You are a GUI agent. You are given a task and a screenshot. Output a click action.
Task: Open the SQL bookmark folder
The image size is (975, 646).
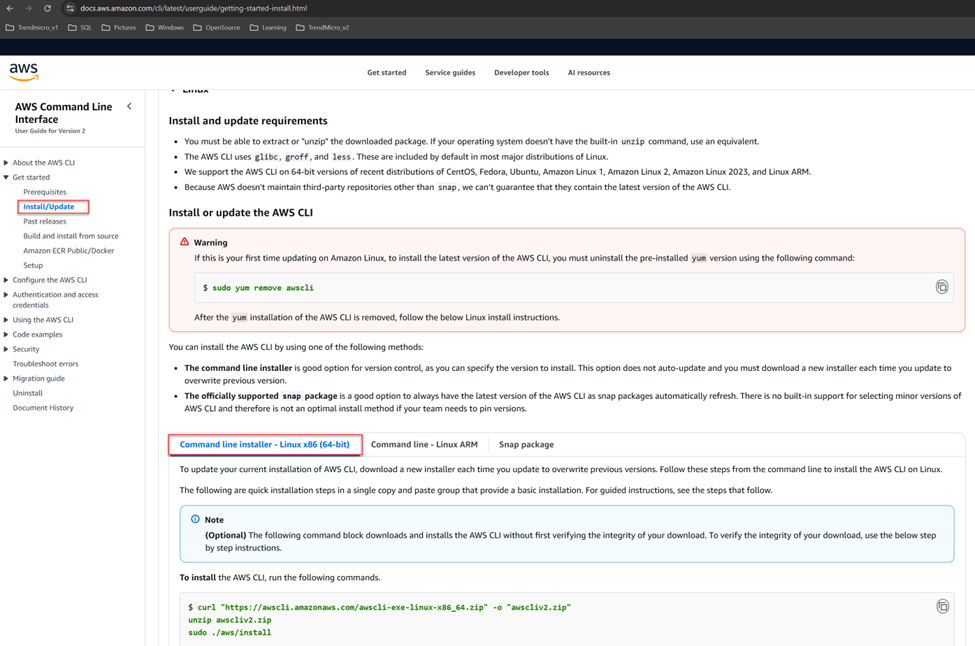tap(80, 27)
